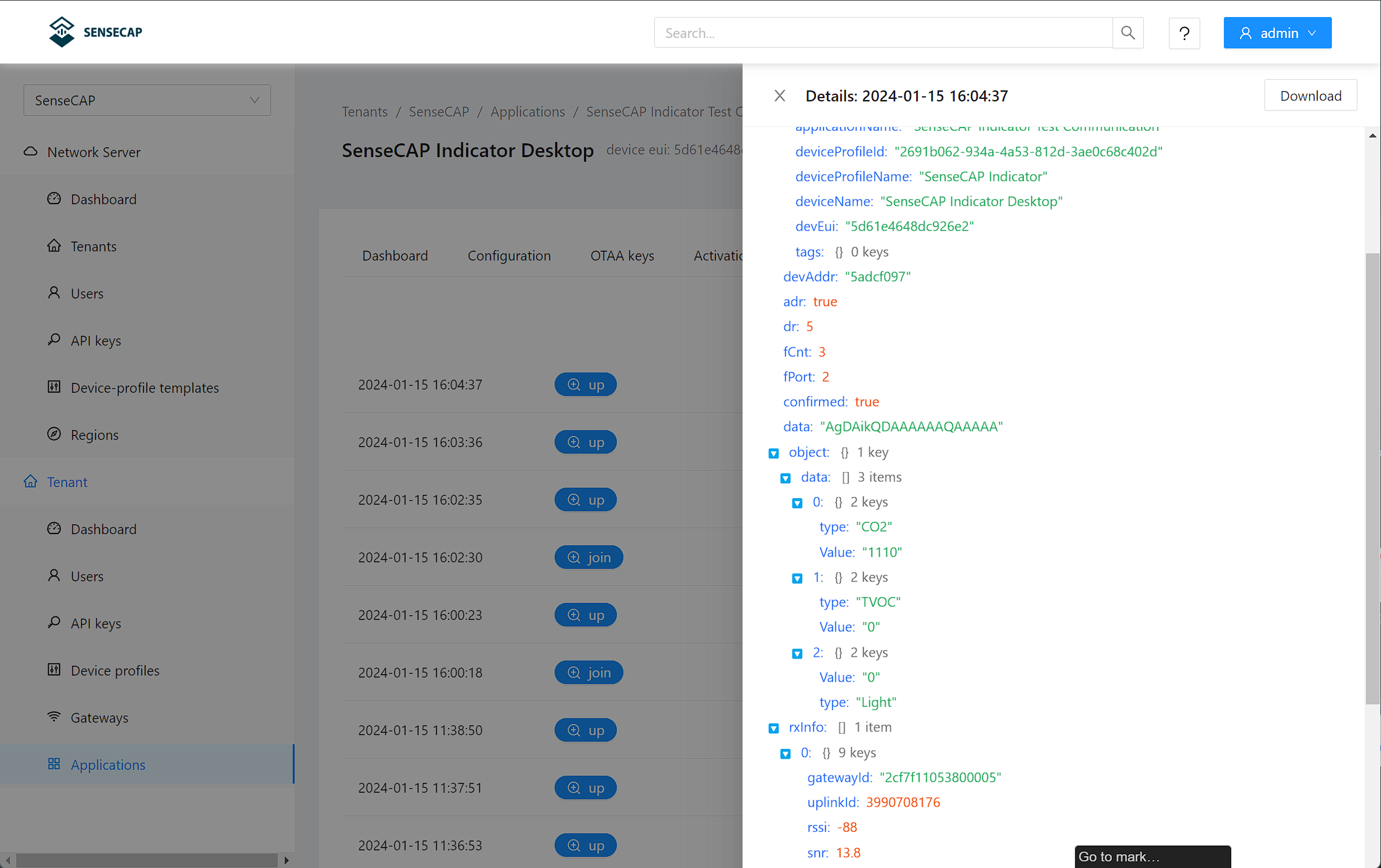This screenshot has width=1381, height=868.
Task: Click the SenseCAP logo
Action: pyautogui.click(x=96, y=32)
